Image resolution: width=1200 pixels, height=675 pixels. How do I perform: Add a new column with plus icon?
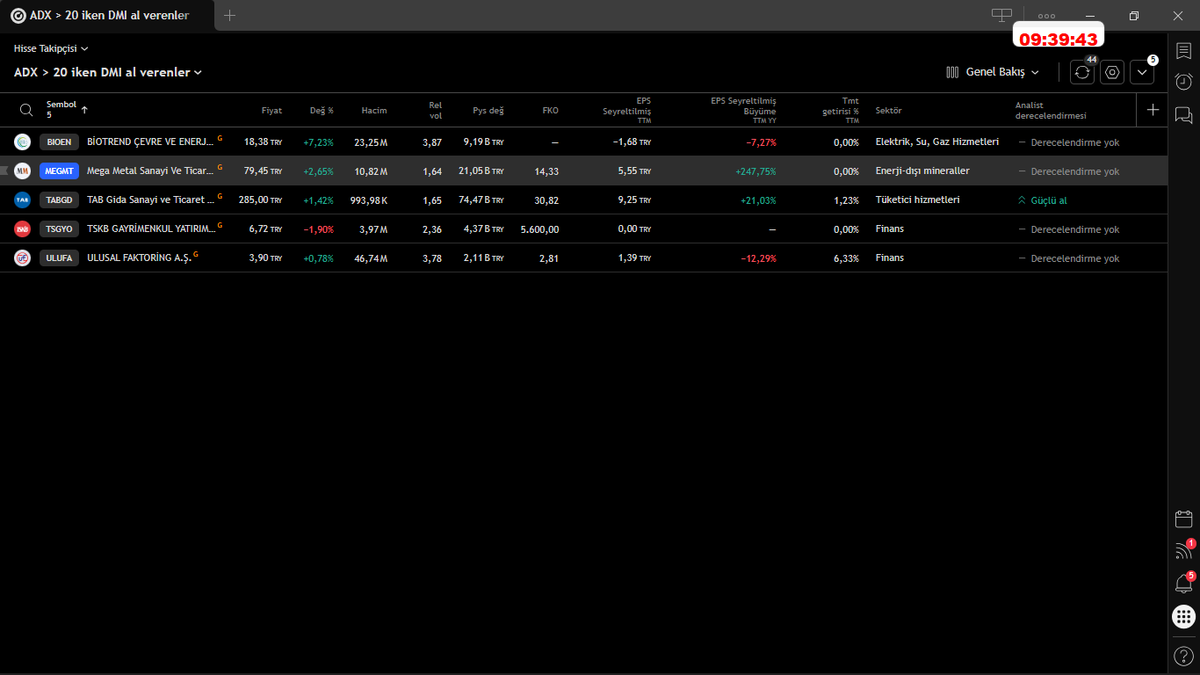tap(1153, 110)
